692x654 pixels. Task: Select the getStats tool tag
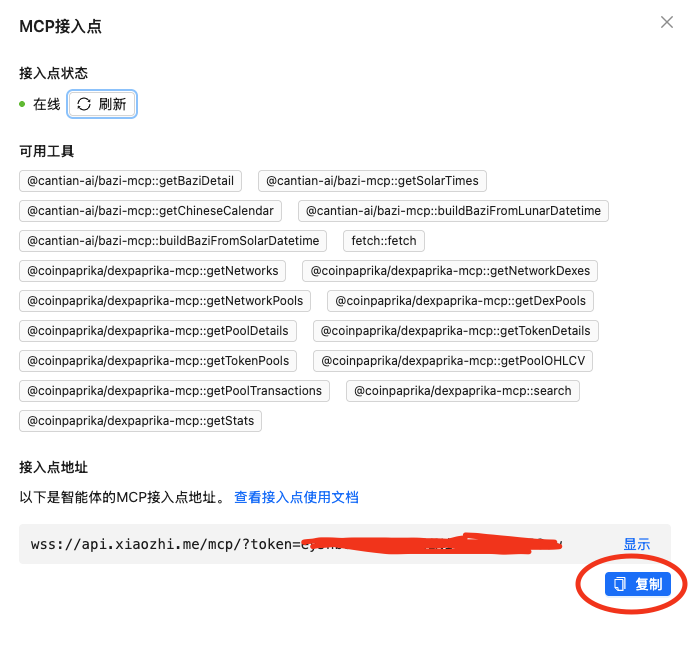(140, 421)
